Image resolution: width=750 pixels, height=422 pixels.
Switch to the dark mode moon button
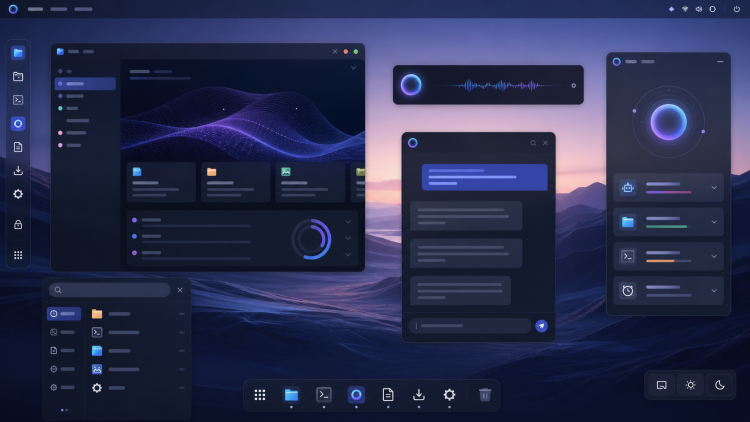tap(719, 385)
